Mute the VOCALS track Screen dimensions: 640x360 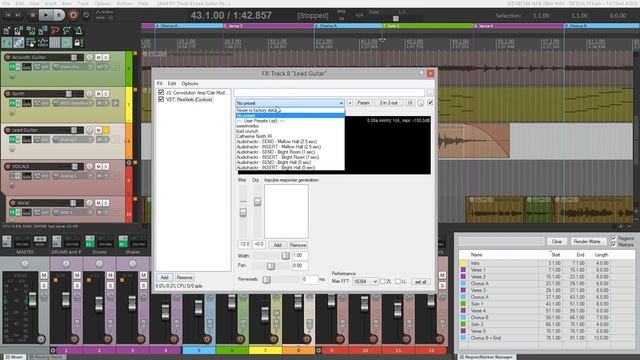coord(98,167)
